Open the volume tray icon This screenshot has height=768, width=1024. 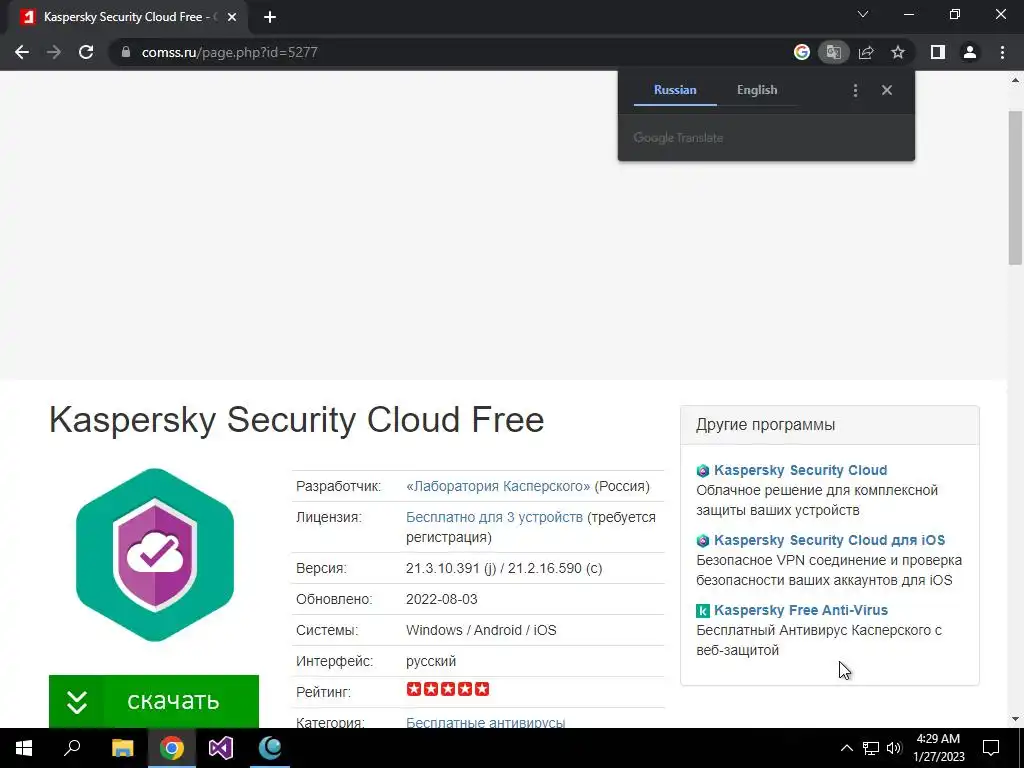894,748
